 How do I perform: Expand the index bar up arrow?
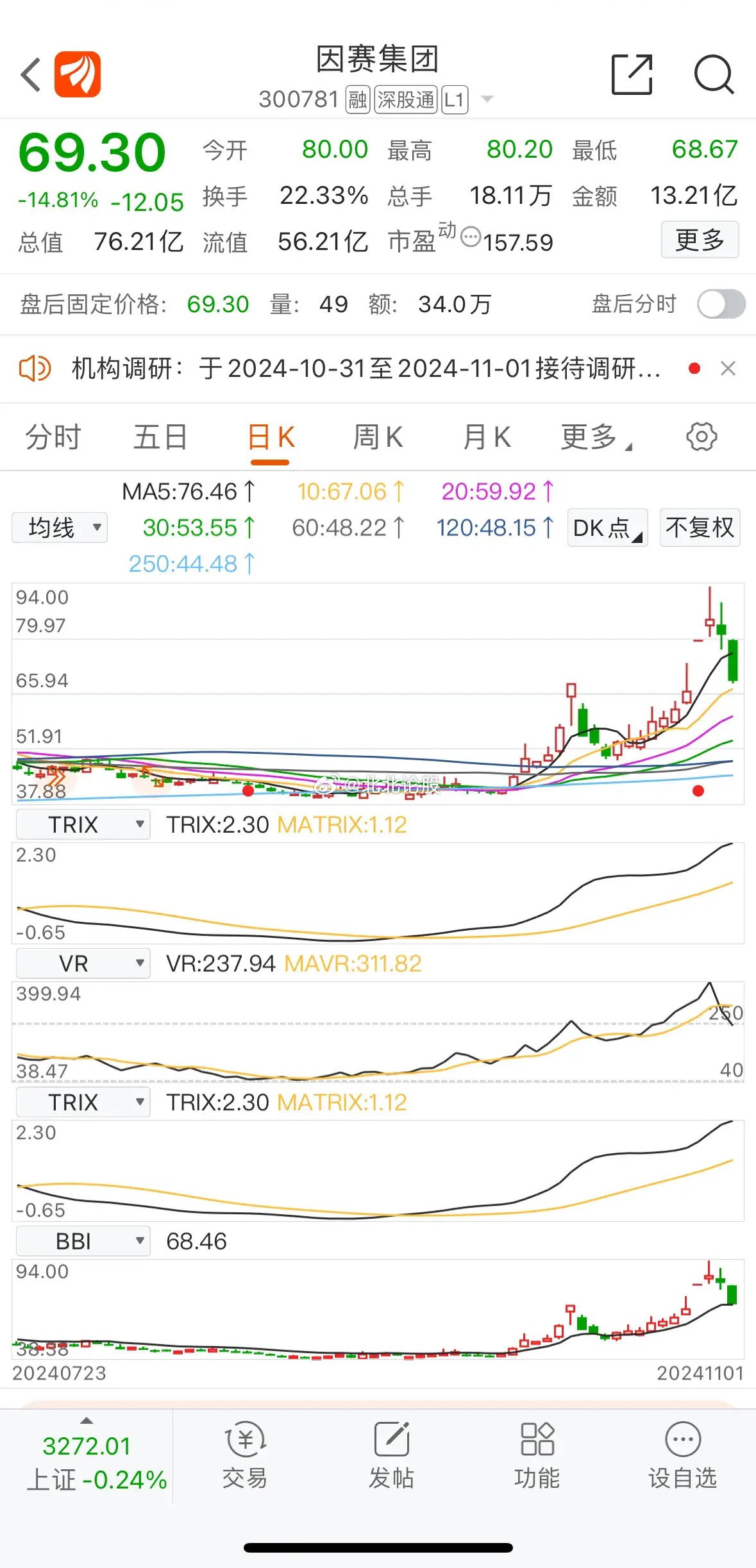(x=87, y=1421)
